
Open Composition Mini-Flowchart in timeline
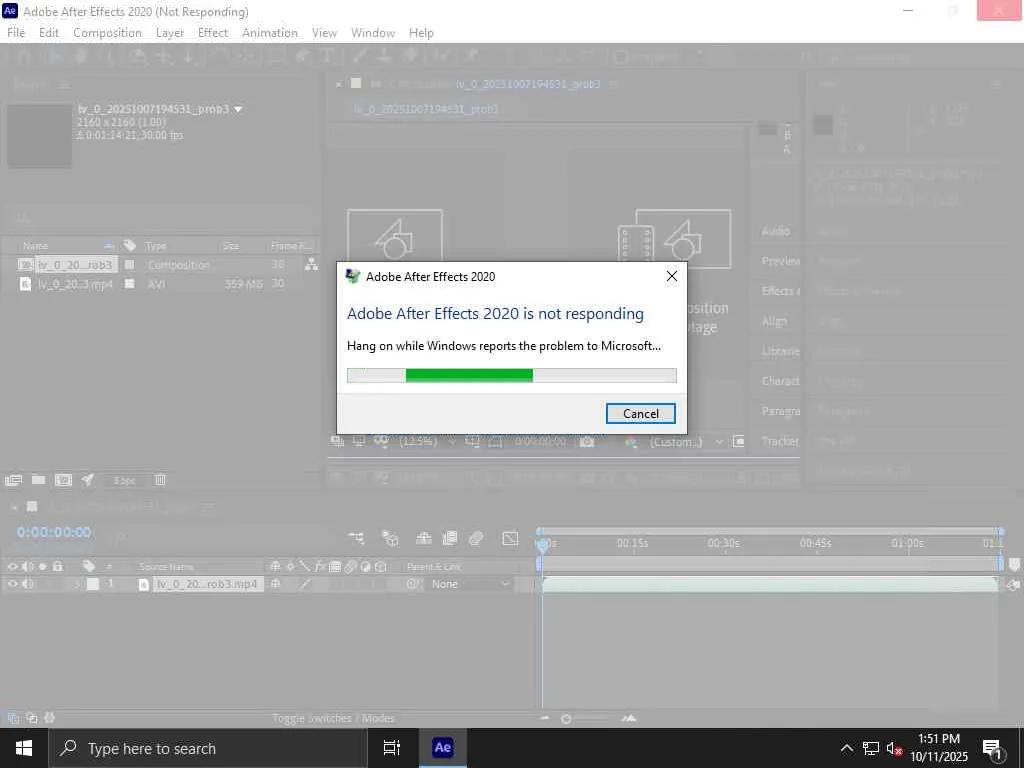coord(357,538)
